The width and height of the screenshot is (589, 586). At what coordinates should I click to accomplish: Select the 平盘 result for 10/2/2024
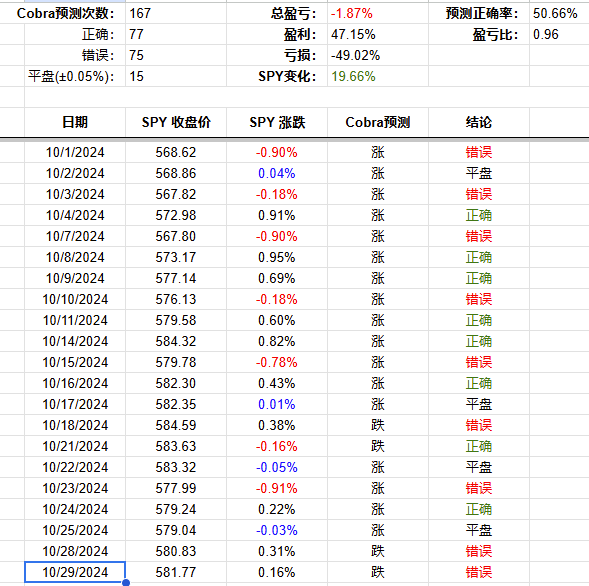coord(479,174)
